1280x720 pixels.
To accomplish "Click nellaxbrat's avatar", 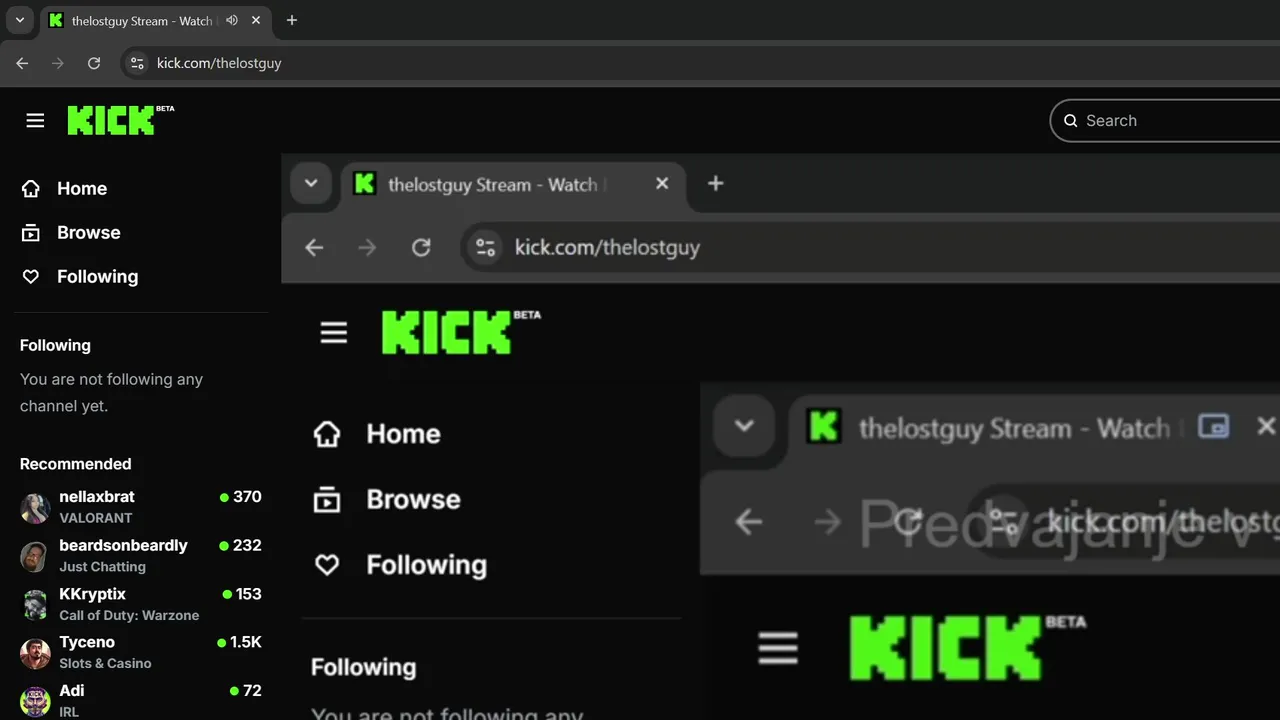I will [35, 508].
